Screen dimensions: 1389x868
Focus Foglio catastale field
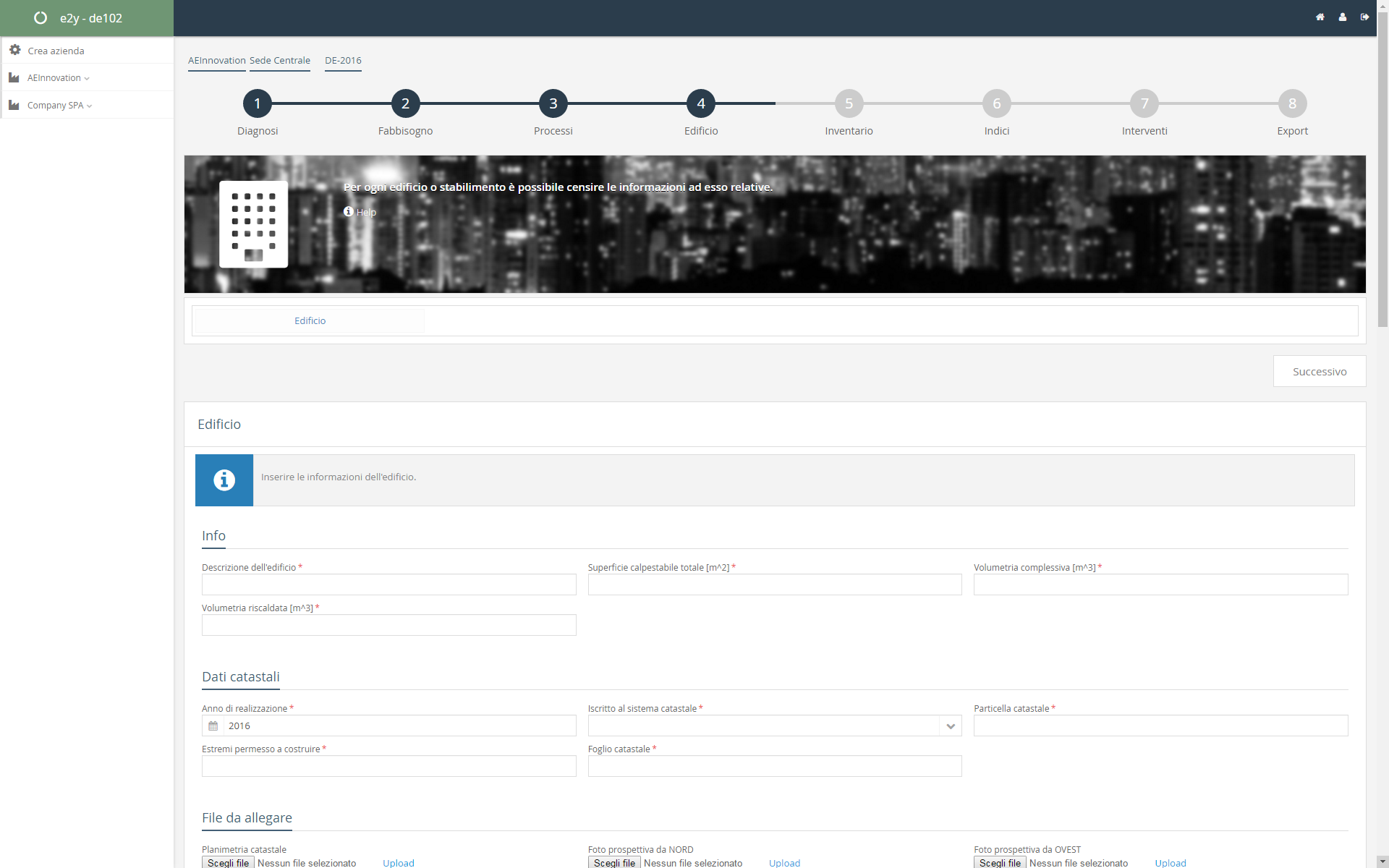775,766
